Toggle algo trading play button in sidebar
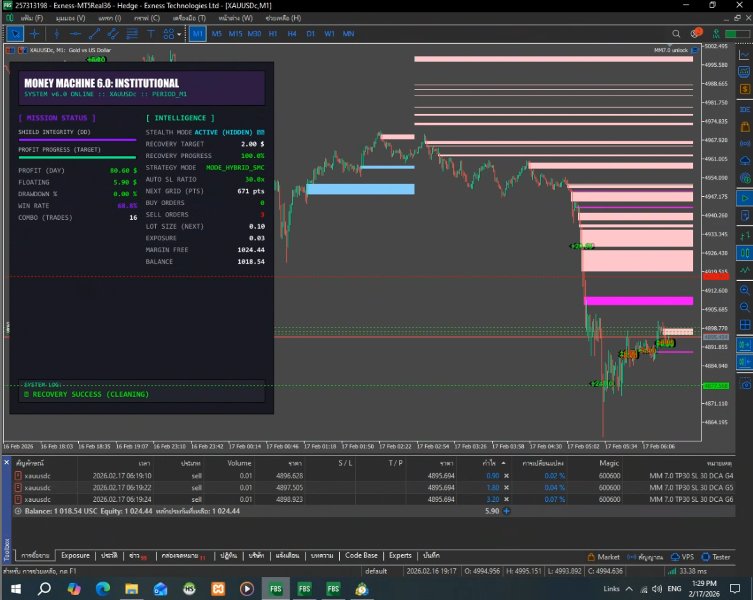Screen dimensions: 753x600 point(745,198)
